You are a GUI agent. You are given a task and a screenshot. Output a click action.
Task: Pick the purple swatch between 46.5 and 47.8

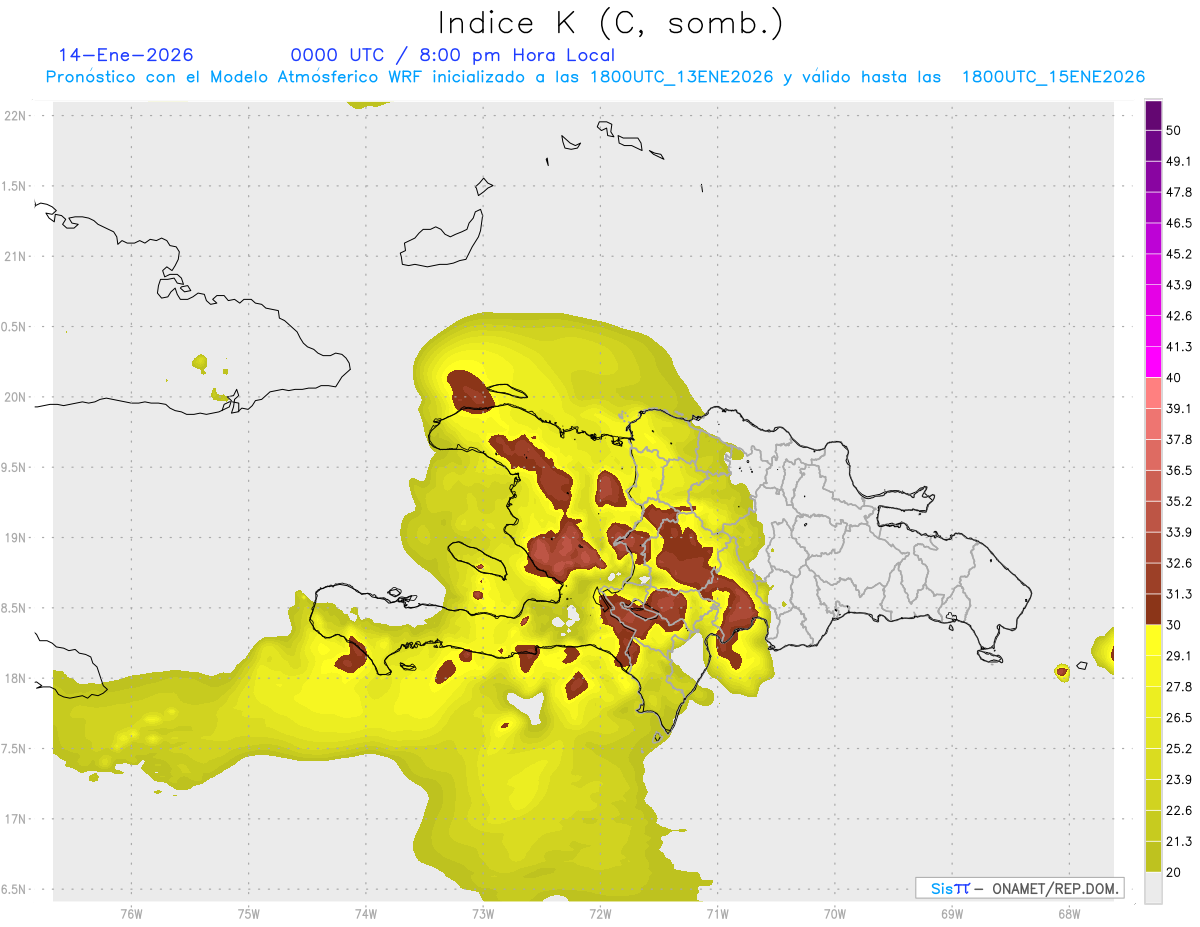click(x=1153, y=208)
